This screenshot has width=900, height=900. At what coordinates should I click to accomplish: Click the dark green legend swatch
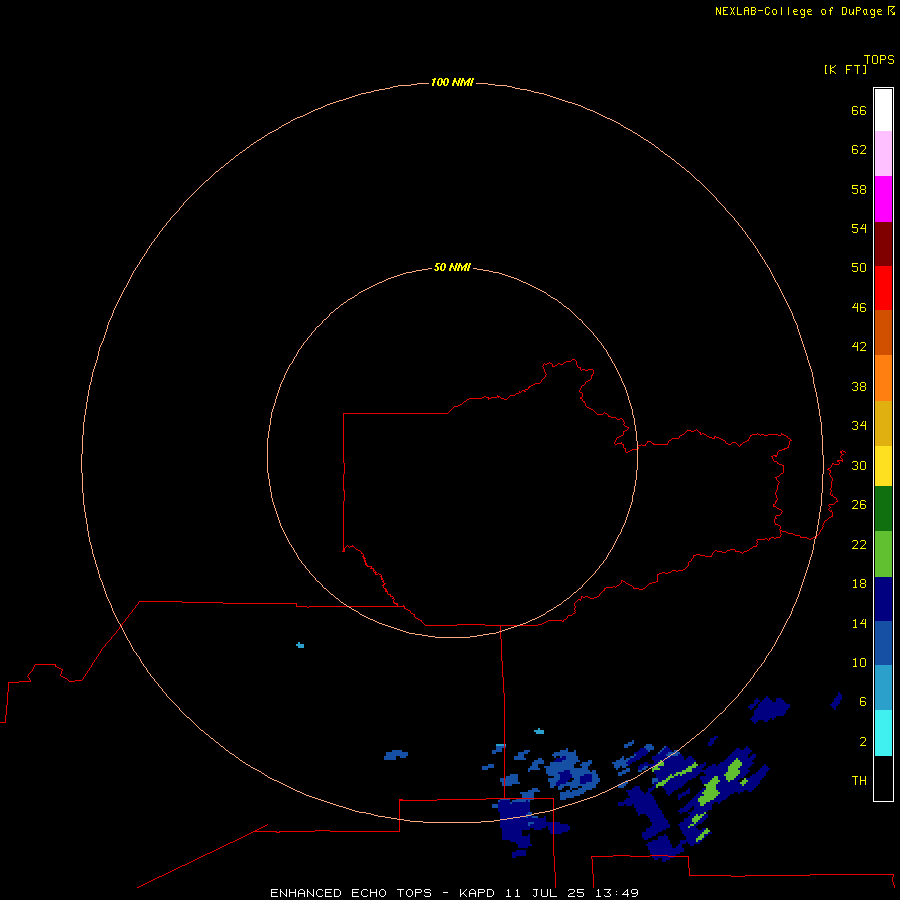click(883, 509)
